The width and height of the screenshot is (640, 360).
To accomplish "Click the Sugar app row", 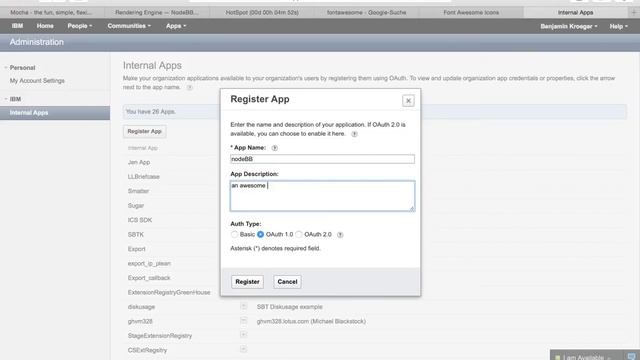I will (x=136, y=206).
